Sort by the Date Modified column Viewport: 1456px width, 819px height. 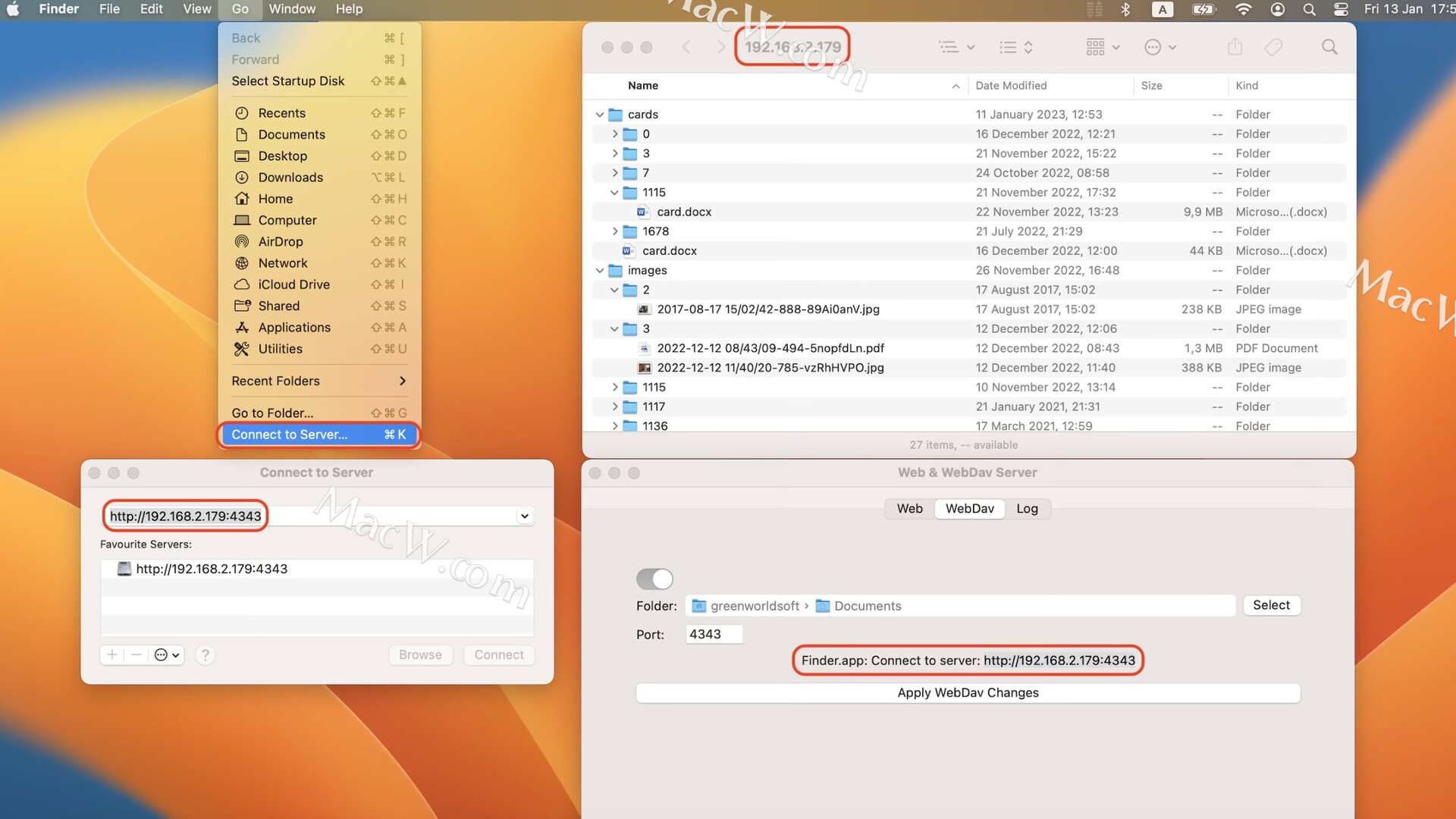click(x=1050, y=86)
